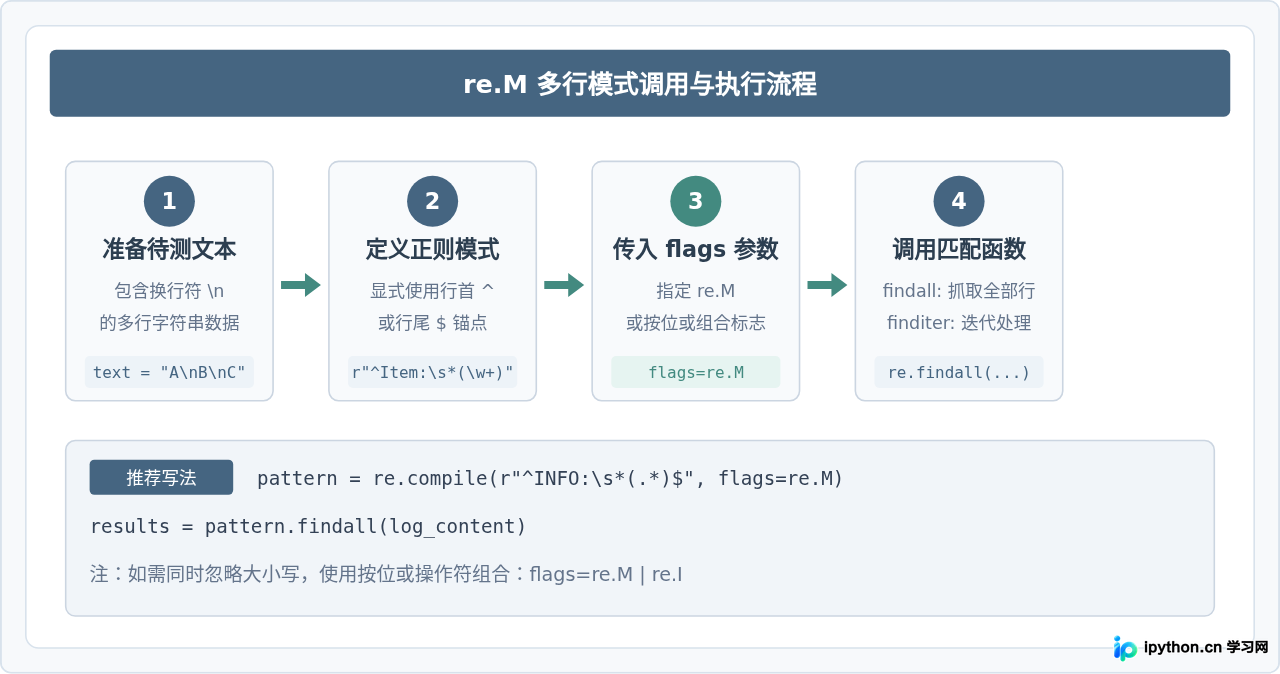
Task: Click the code chip 're.findall(...)'
Action: (959, 372)
